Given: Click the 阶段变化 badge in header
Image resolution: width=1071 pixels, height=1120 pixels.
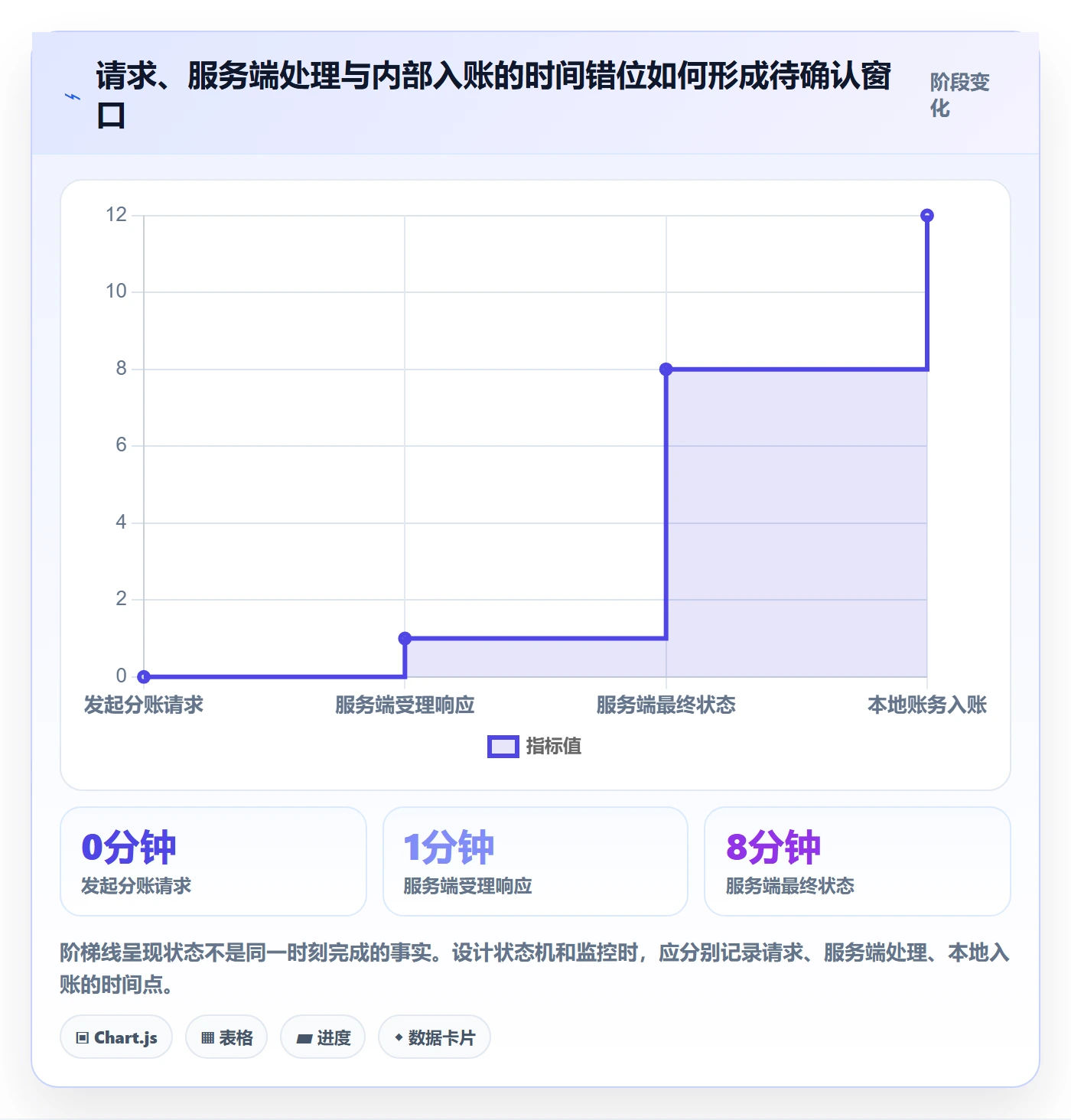Looking at the screenshot, I should pyautogui.click(x=960, y=95).
